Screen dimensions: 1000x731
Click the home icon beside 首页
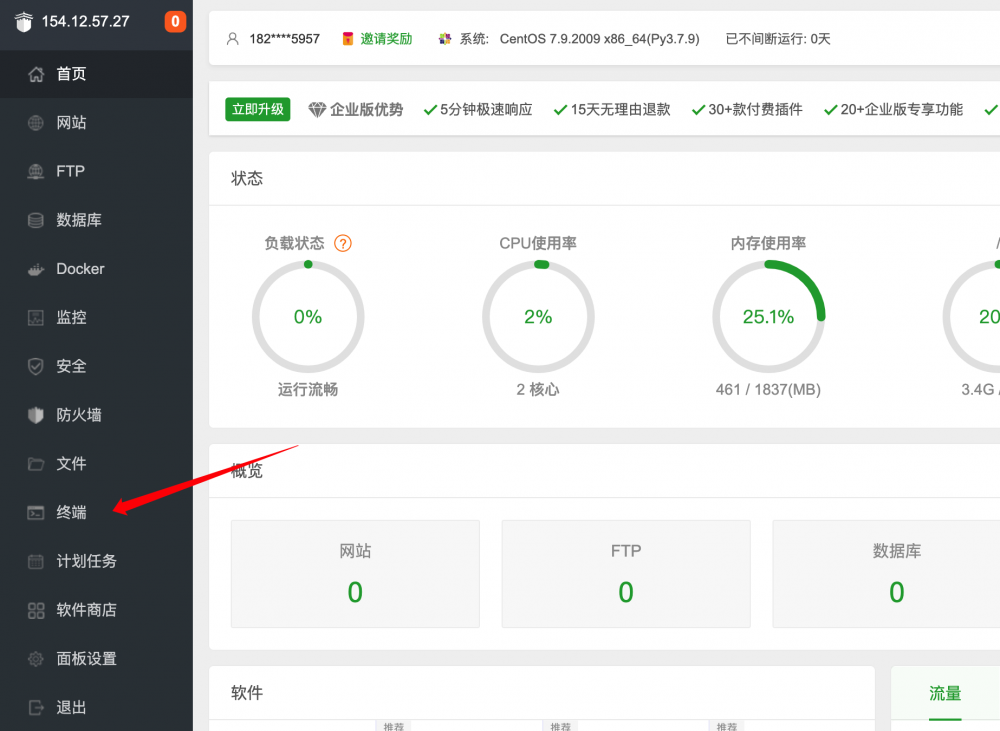pos(36,74)
